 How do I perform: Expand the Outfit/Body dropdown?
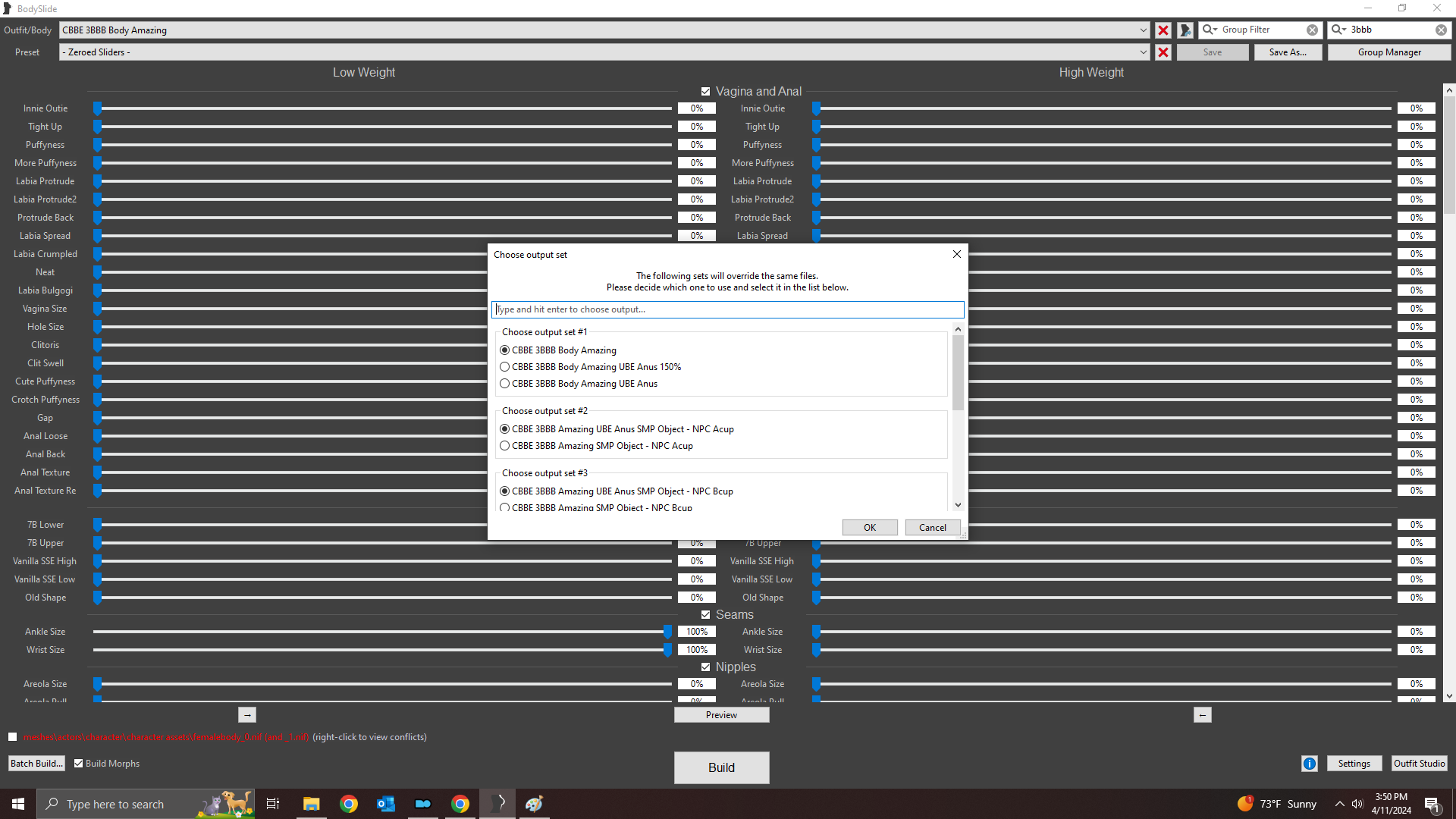[x=1143, y=30]
